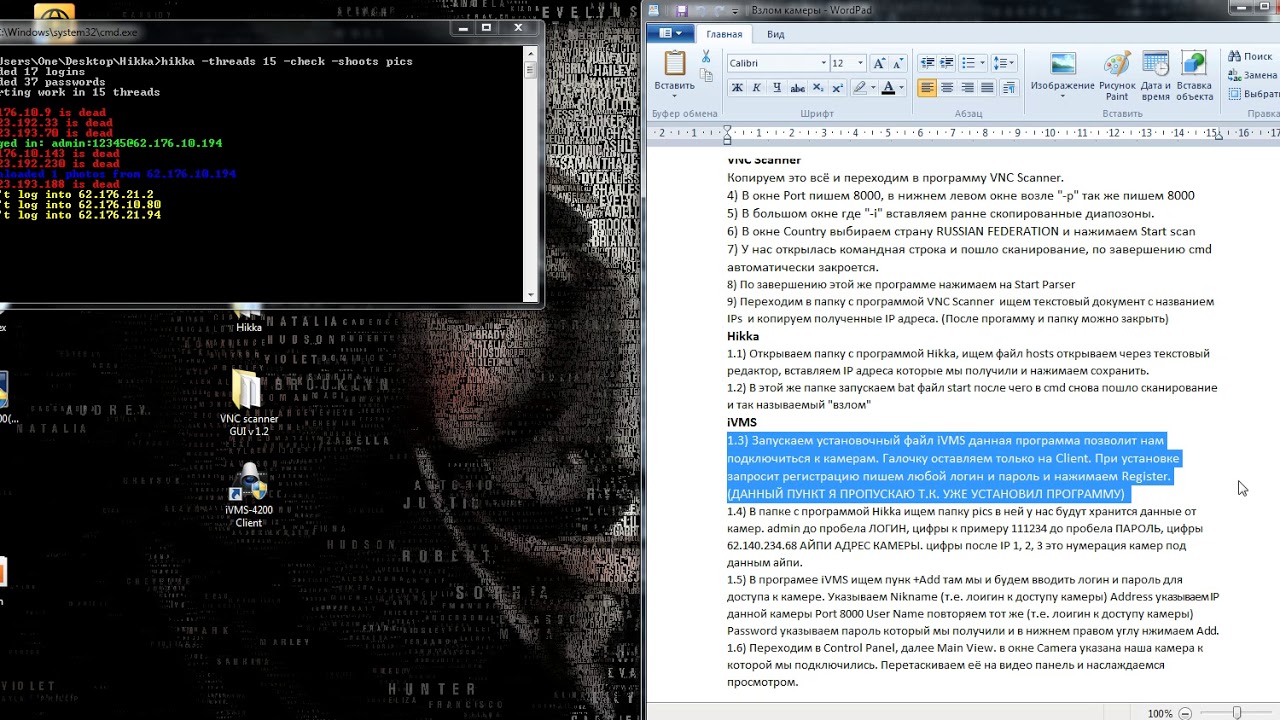Image resolution: width=1280 pixels, height=720 pixels.
Task: Click the cmd.exe scrollbar down arrow
Action: coord(531,294)
